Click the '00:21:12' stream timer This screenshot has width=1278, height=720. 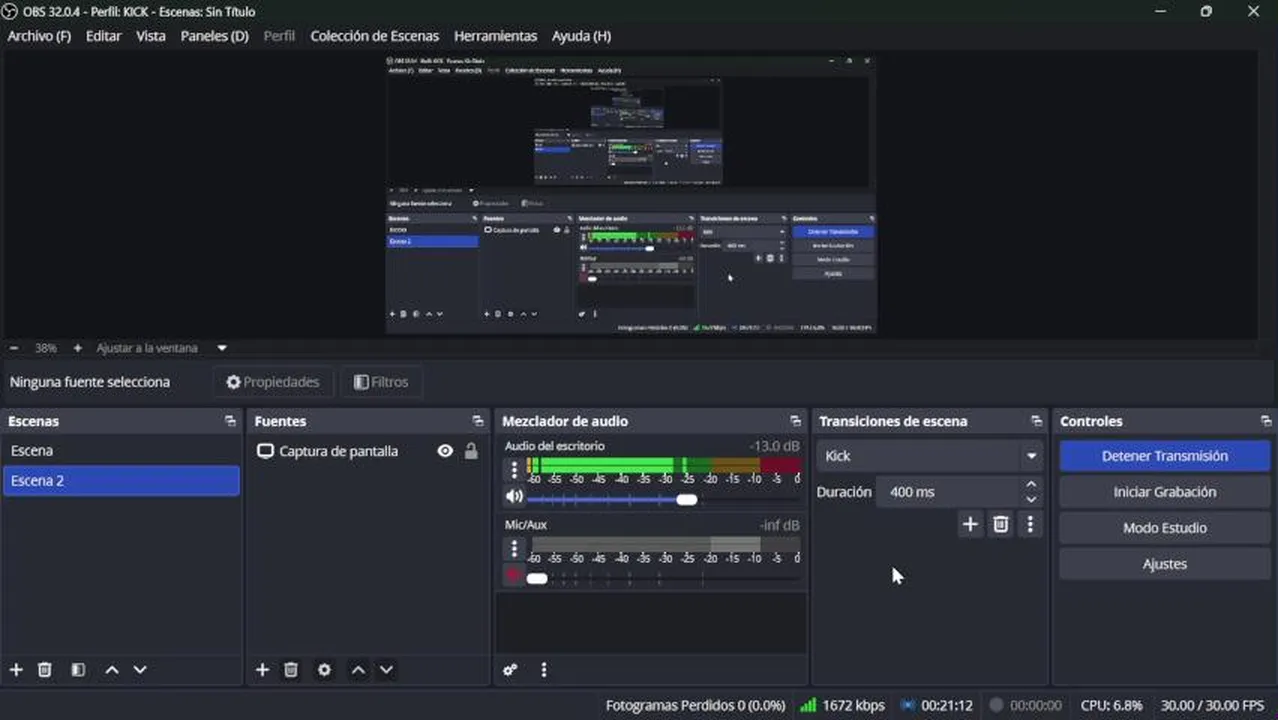[x=946, y=705]
